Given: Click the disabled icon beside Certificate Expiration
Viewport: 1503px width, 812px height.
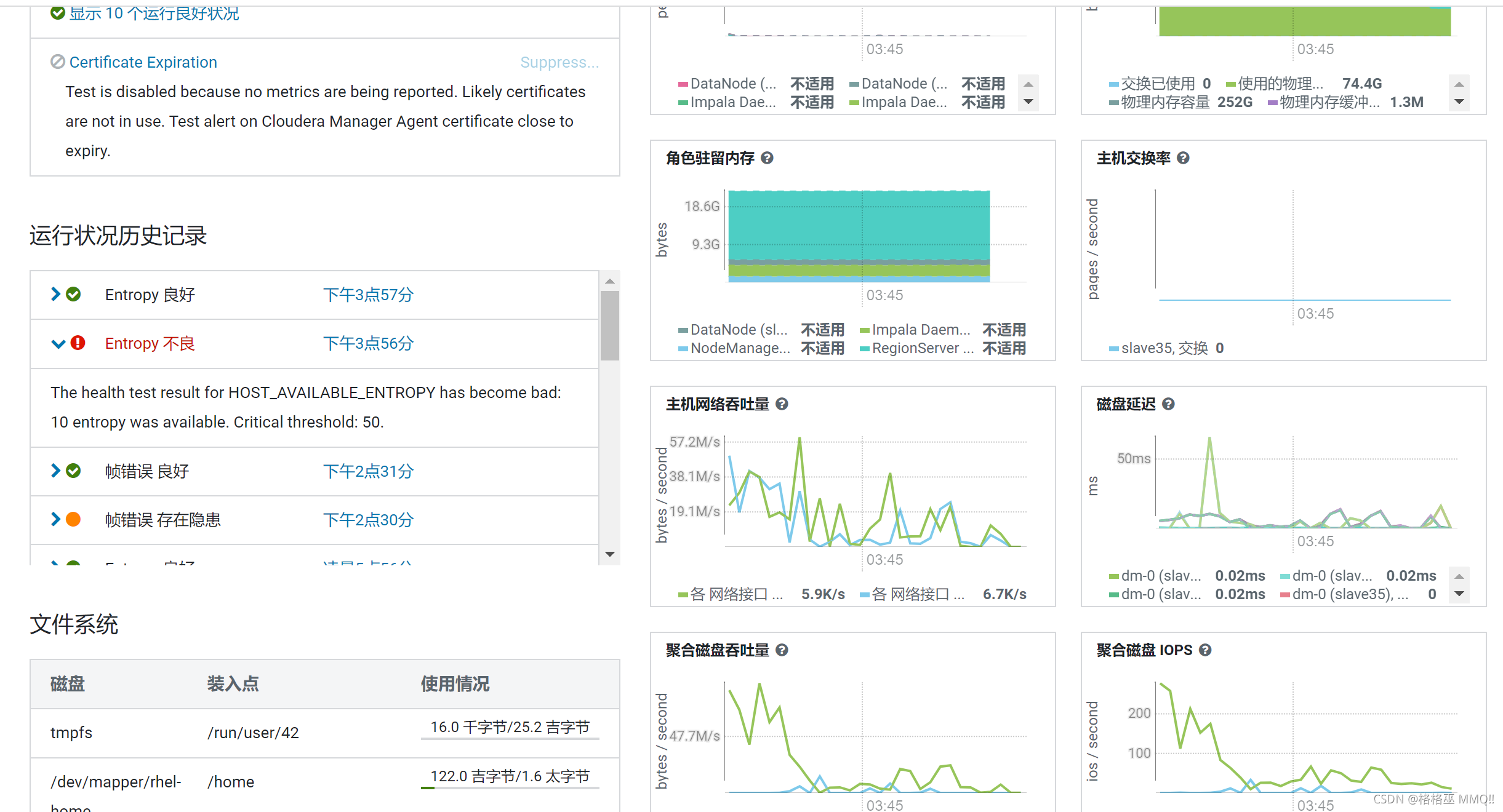Looking at the screenshot, I should pyautogui.click(x=58, y=62).
